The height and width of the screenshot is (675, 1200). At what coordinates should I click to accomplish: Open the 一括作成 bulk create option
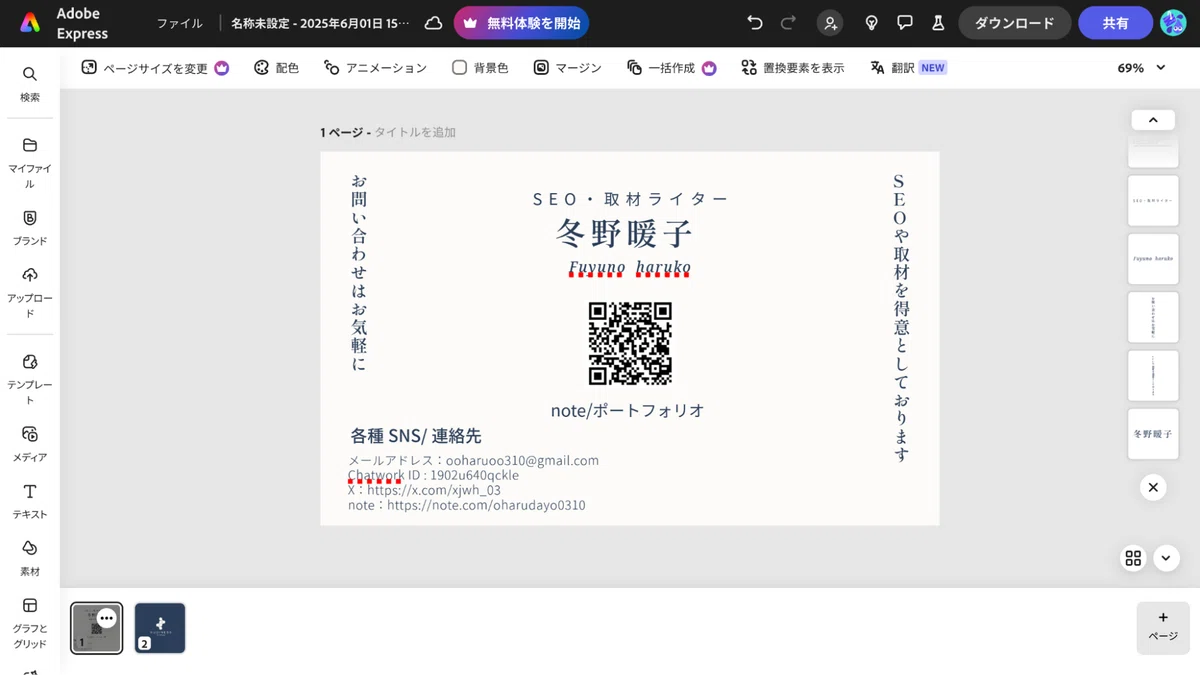(672, 68)
